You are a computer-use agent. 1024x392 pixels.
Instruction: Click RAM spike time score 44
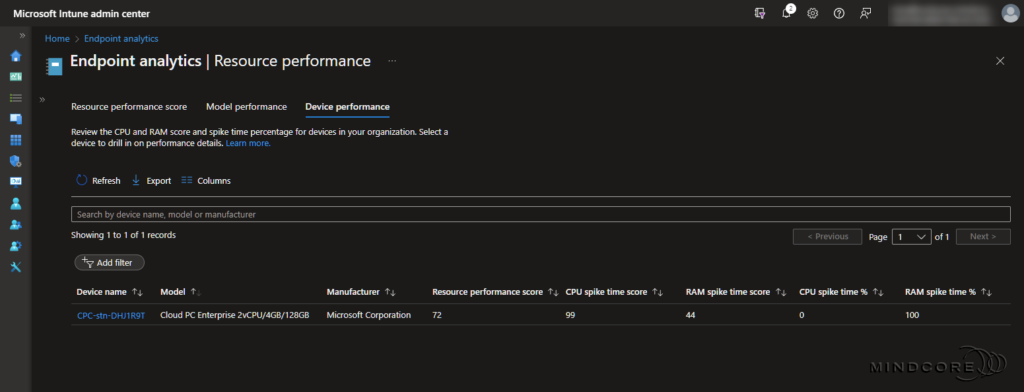click(x=690, y=315)
